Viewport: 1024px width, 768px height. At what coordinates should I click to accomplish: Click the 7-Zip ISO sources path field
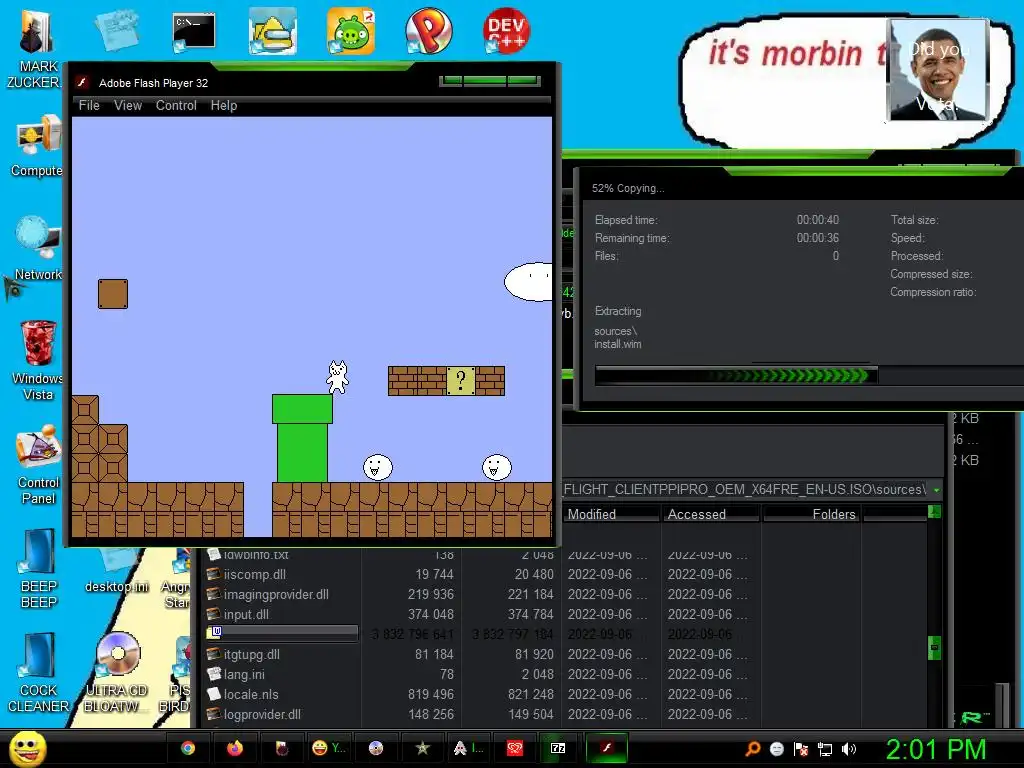(745, 489)
